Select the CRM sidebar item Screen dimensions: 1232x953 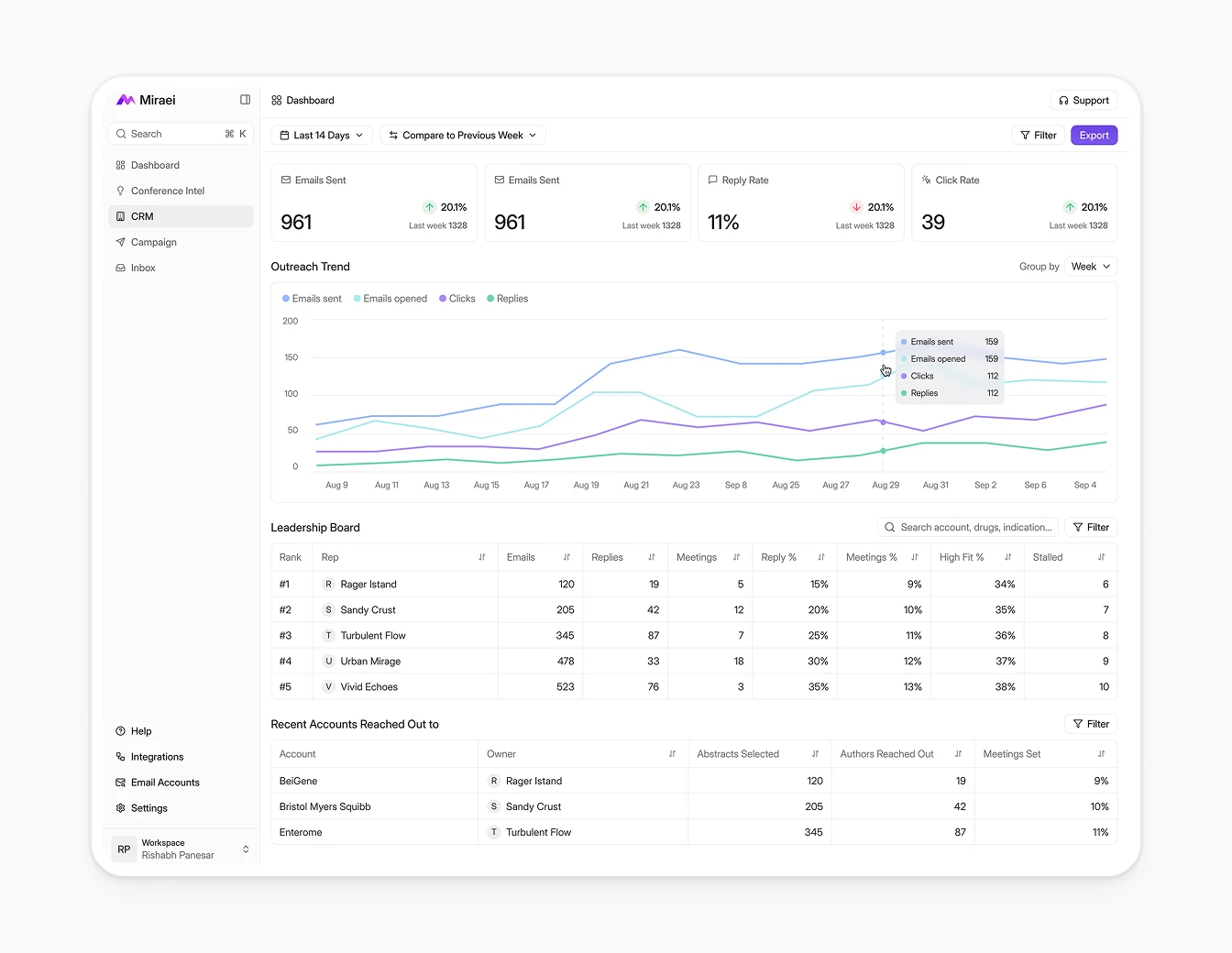coord(143,216)
